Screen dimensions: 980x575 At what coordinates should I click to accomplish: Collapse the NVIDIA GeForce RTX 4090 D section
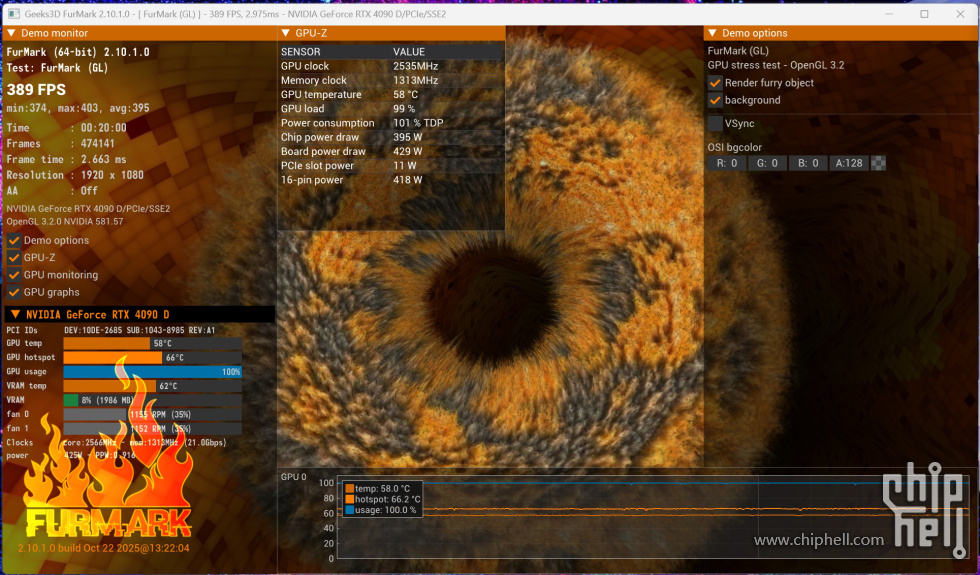15,315
